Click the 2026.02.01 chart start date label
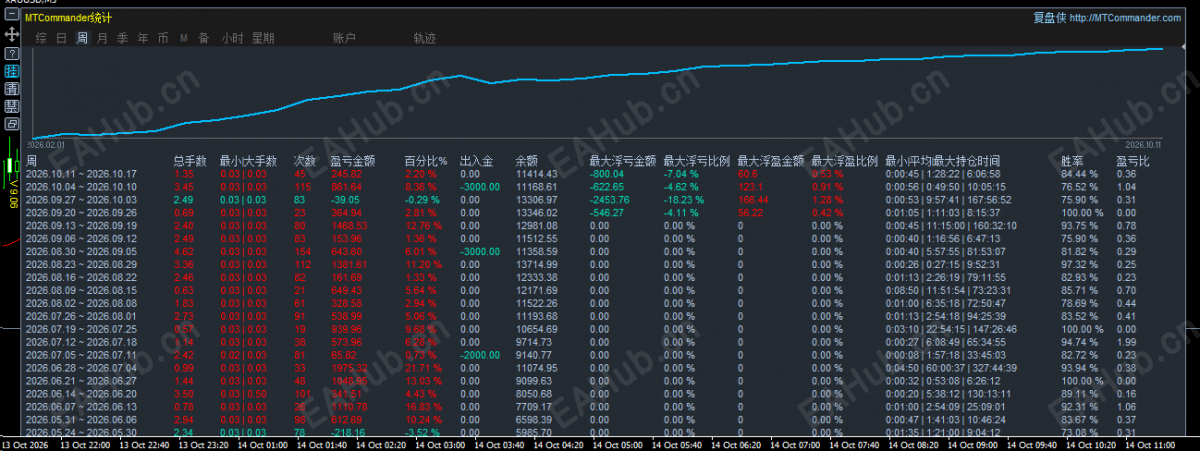 click(x=46, y=144)
